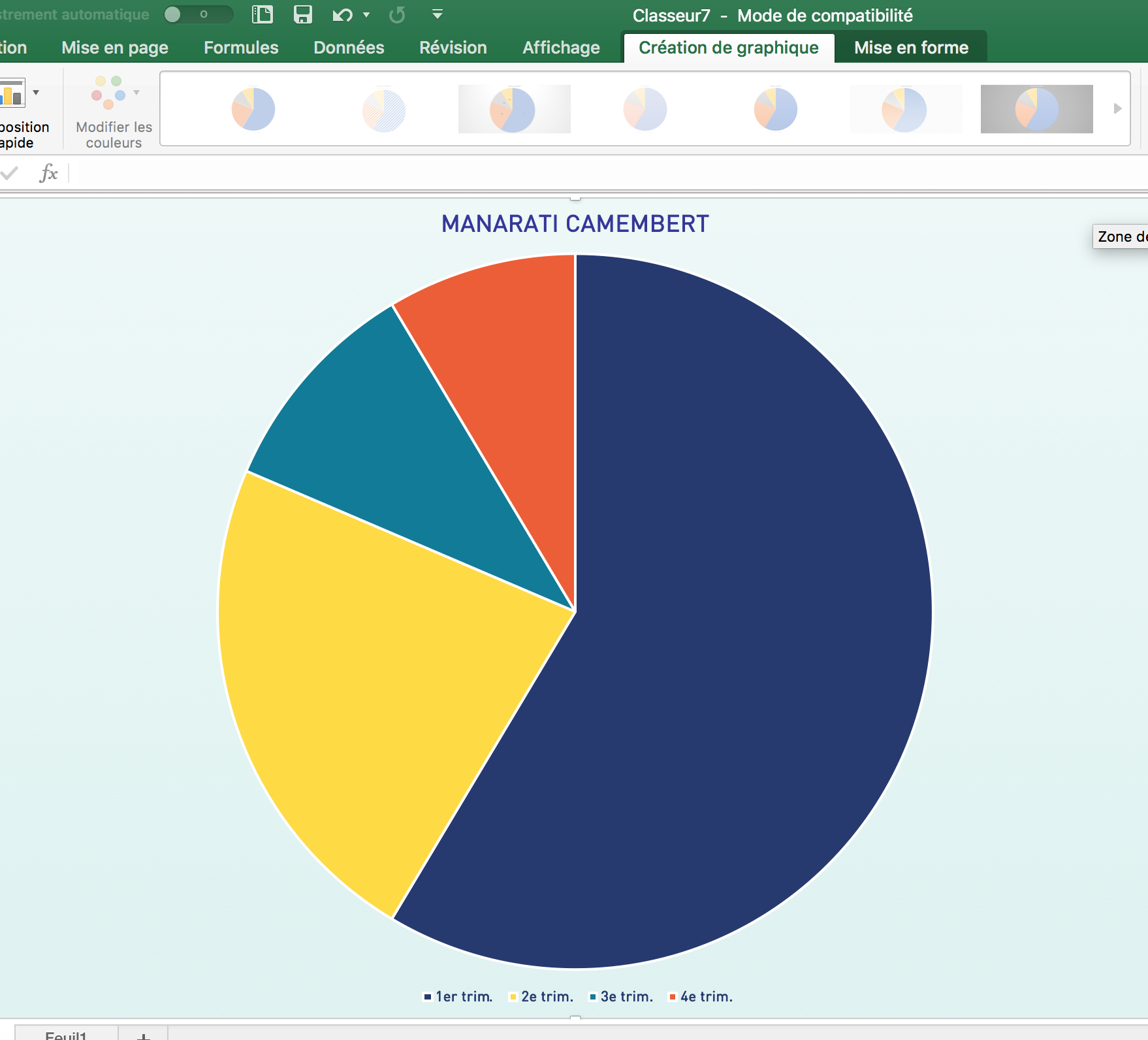The width and height of the screenshot is (1148, 1040).
Task: Select the dark gray background chart style
Action: [1036, 108]
